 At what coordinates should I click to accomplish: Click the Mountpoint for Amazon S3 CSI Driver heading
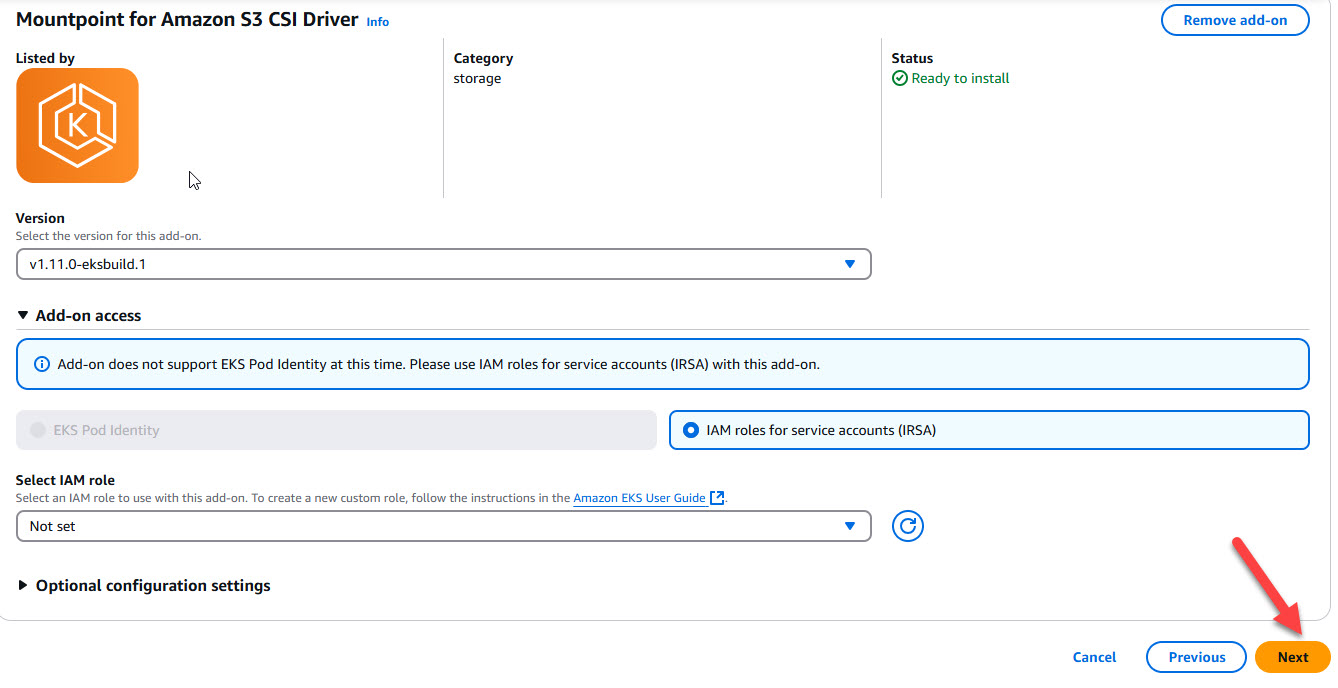tap(187, 19)
